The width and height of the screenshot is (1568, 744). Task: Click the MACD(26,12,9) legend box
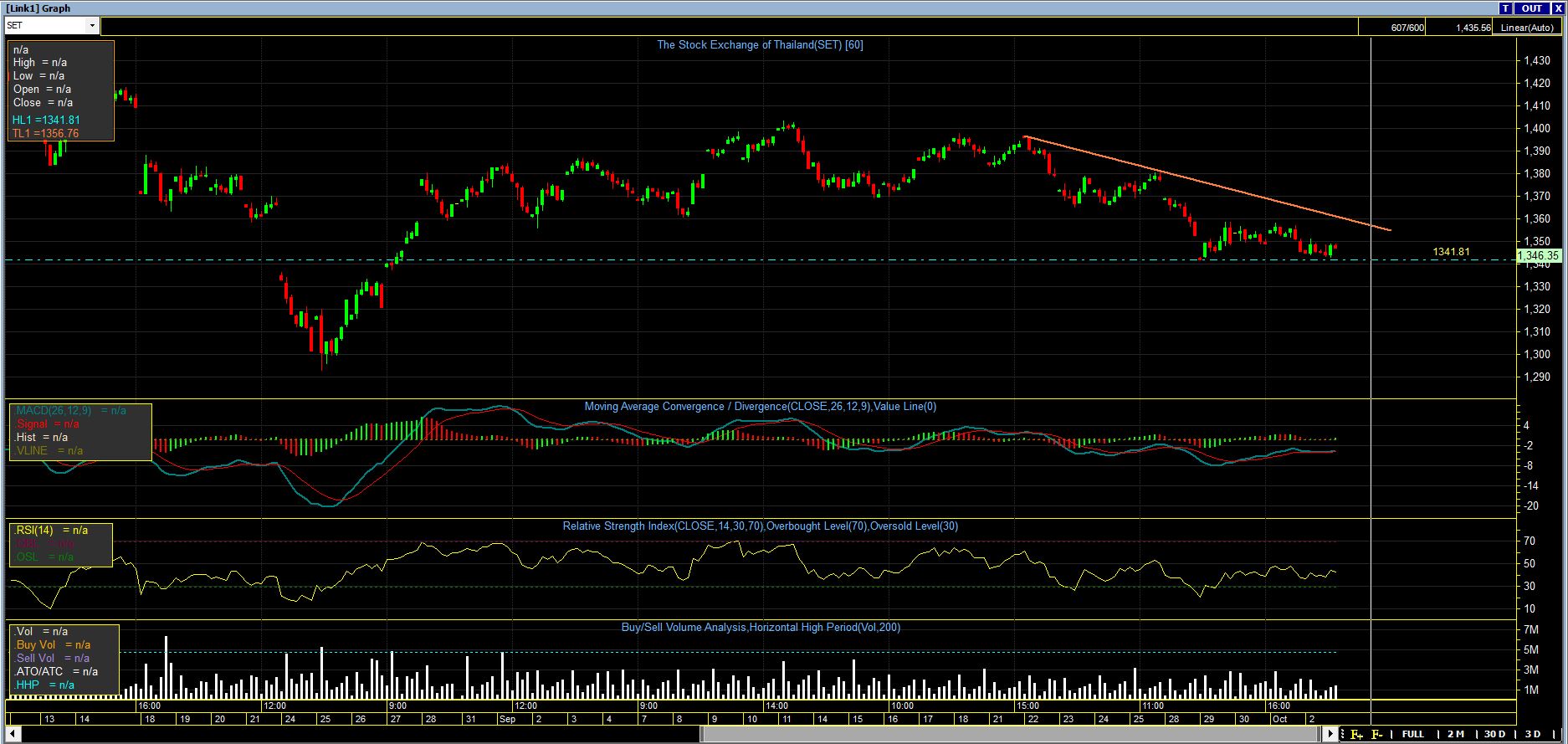tap(80, 431)
